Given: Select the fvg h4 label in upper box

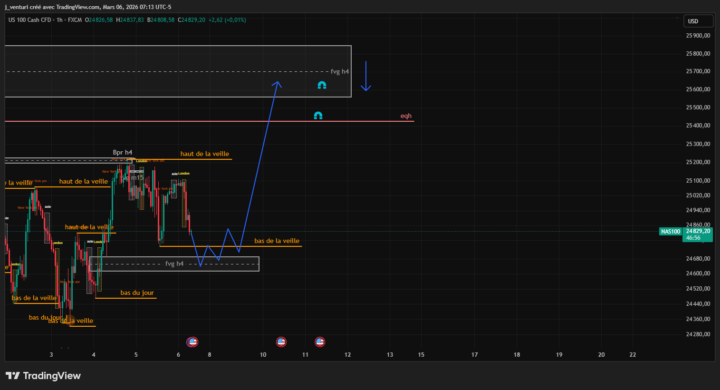Looking at the screenshot, I should [340, 72].
